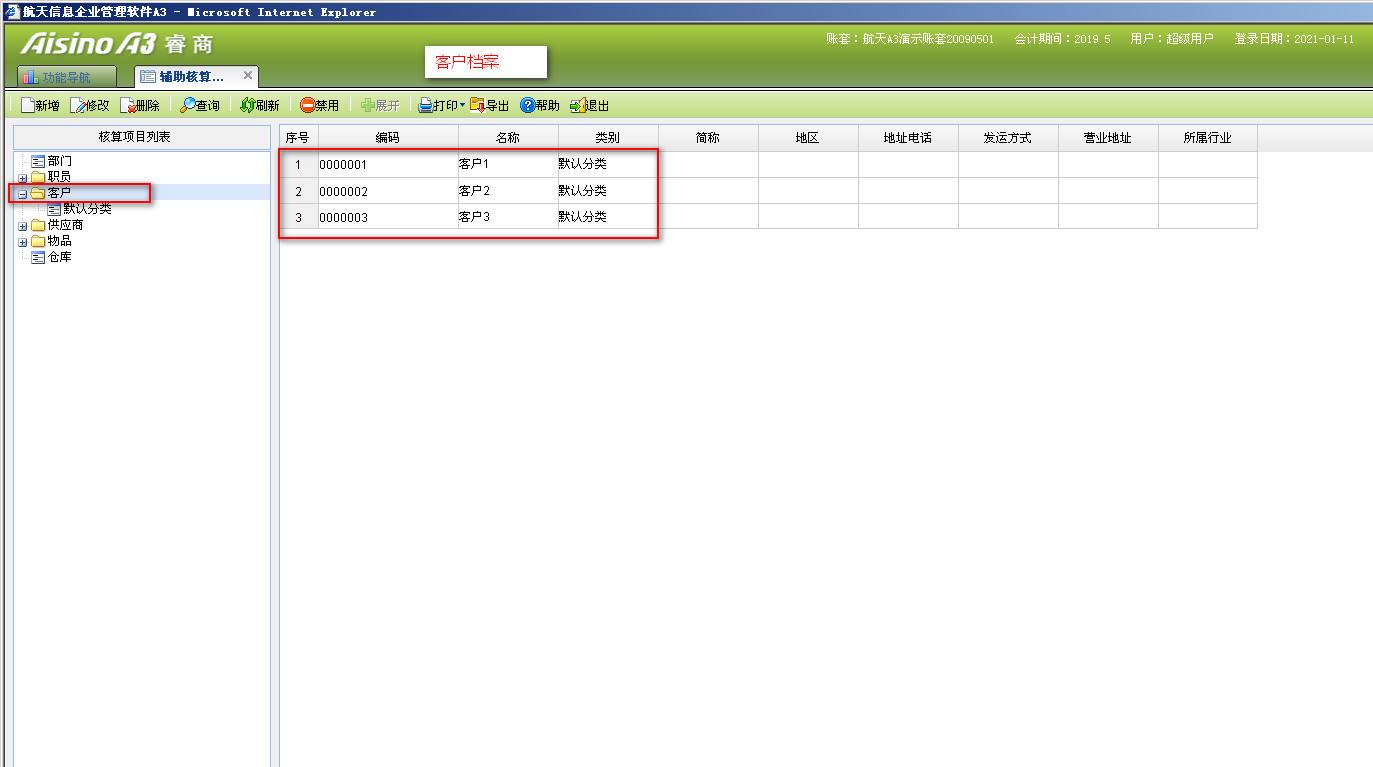Expand the 职员 tree node

point(22,178)
